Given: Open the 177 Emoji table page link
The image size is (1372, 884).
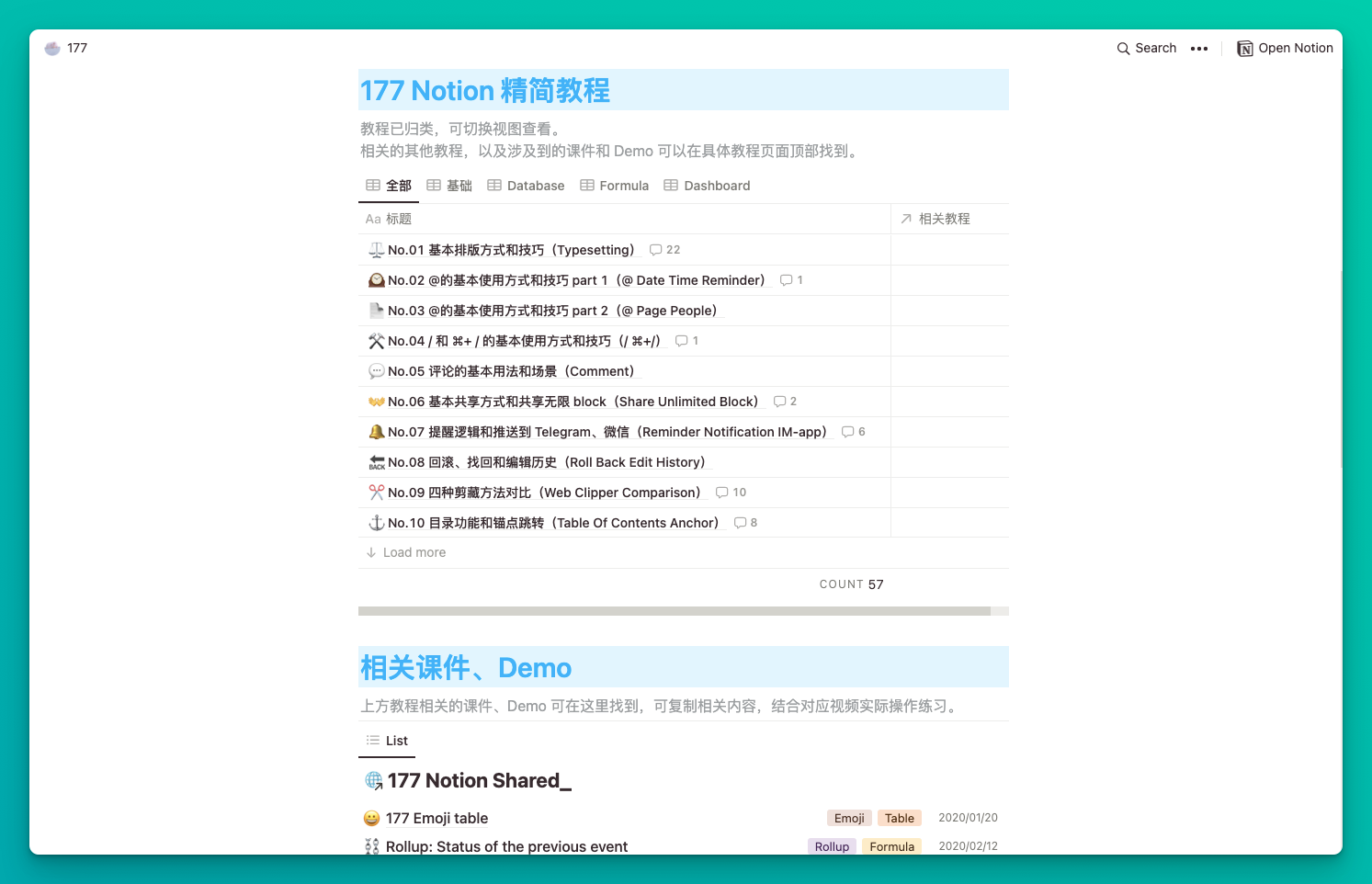Looking at the screenshot, I should point(436,818).
